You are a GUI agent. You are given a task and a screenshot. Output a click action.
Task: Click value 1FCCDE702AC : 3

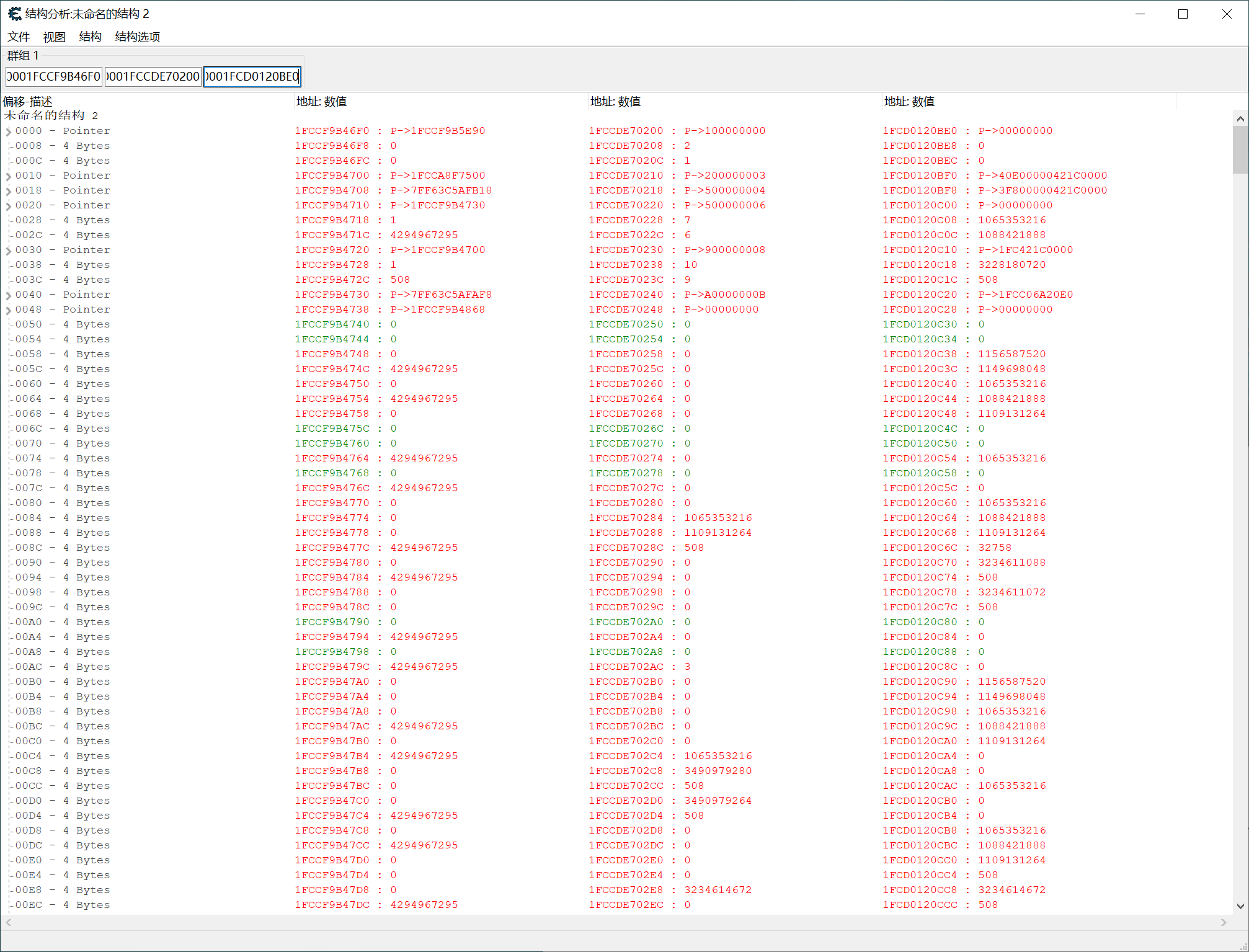point(640,667)
